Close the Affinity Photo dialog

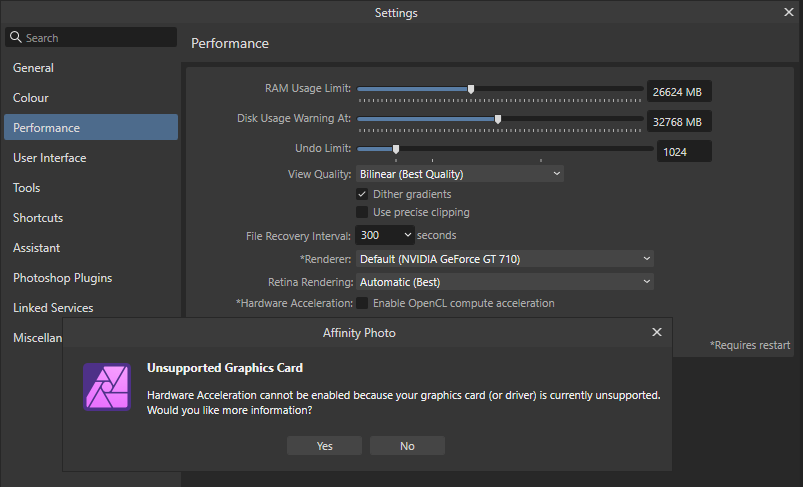coord(657,332)
